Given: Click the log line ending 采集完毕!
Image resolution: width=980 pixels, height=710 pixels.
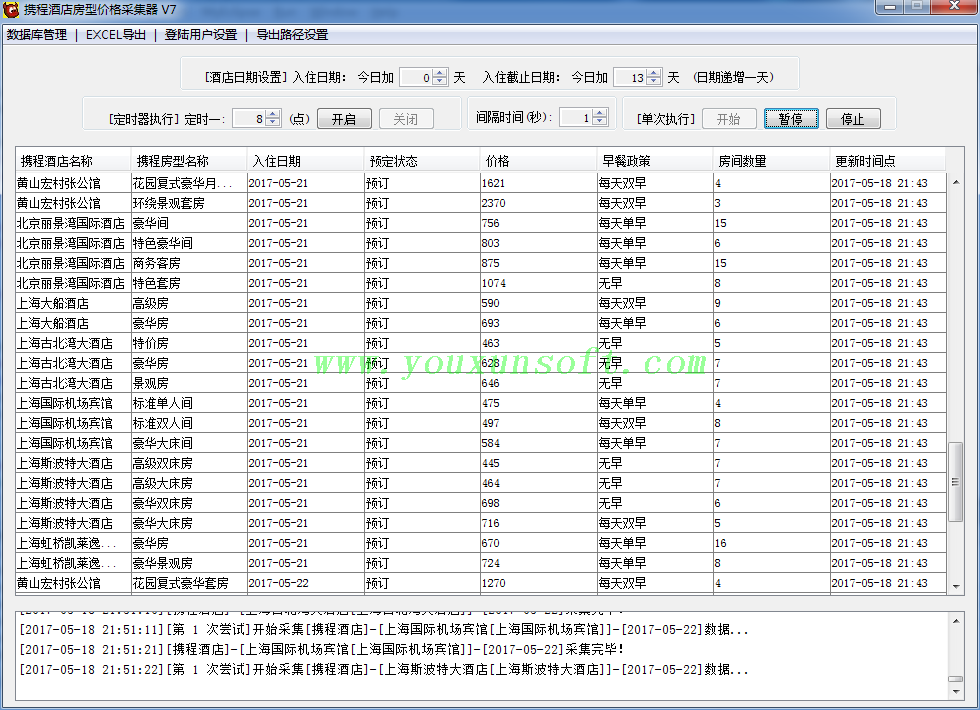Looking at the screenshot, I should [322, 649].
